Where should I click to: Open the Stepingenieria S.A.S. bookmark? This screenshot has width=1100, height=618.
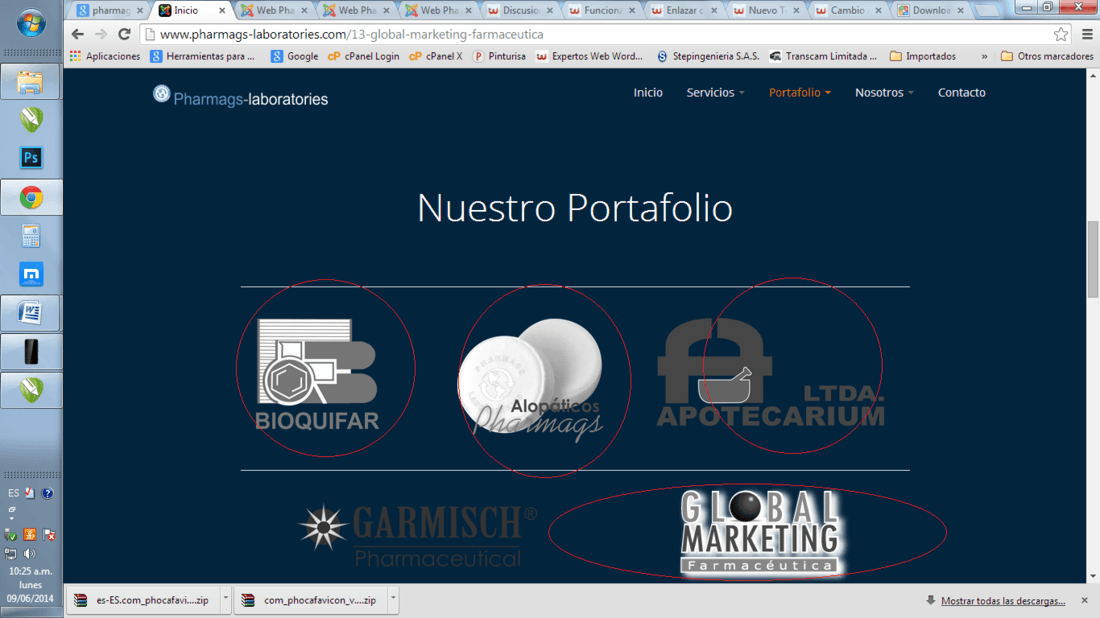708,56
